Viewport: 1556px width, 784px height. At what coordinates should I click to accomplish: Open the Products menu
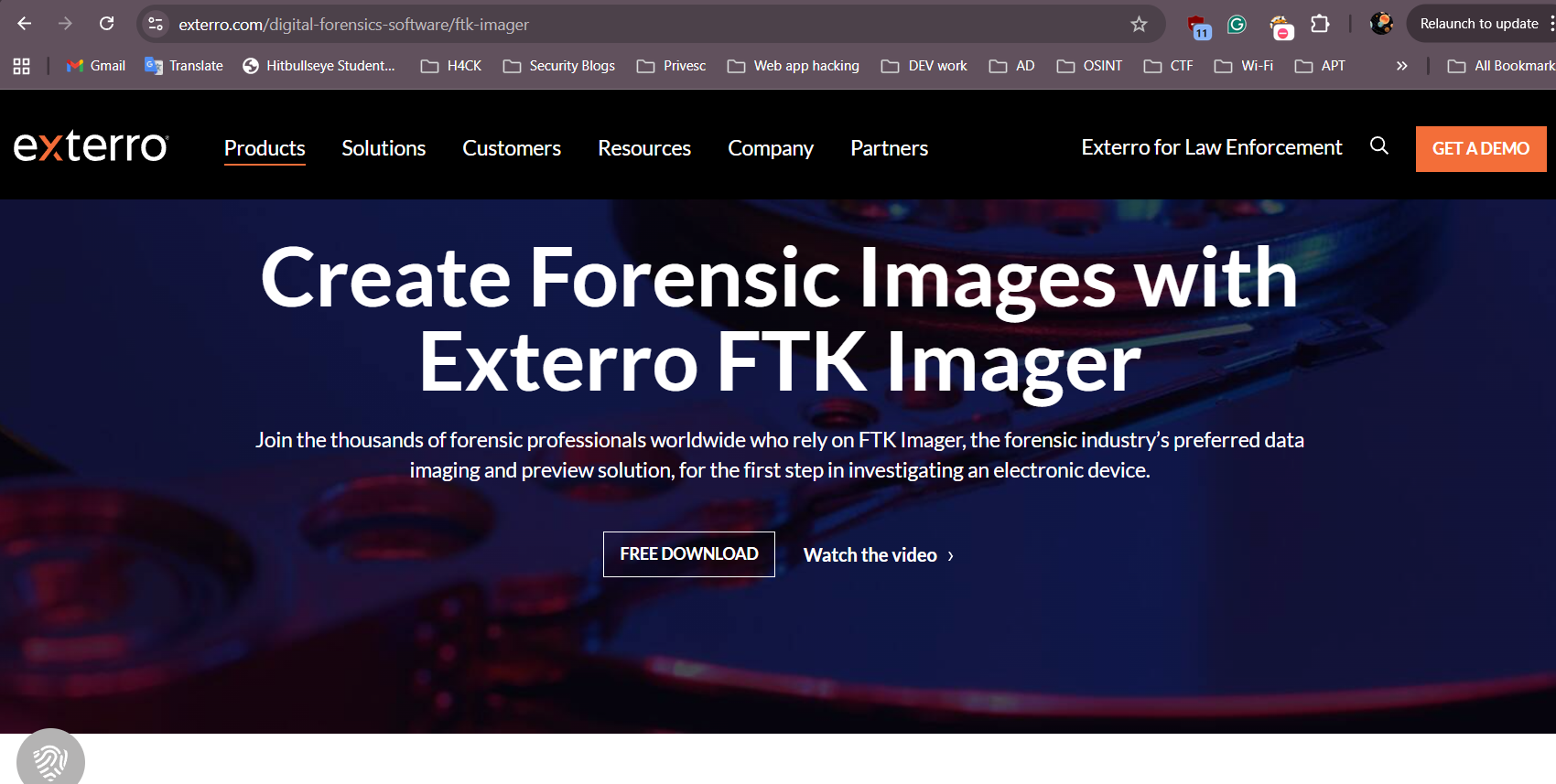(265, 148)
